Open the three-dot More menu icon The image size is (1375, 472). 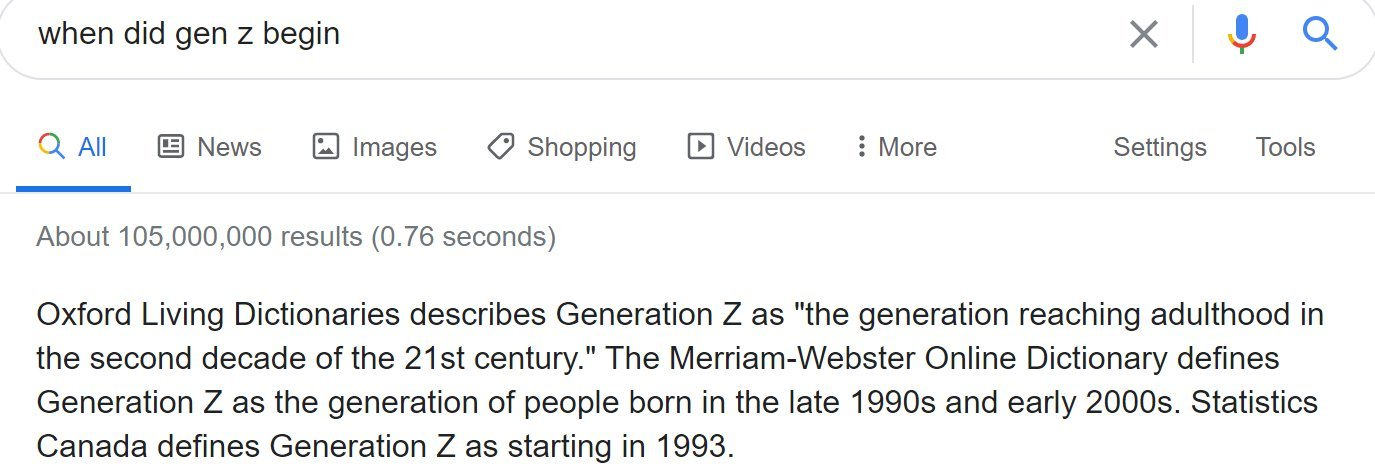click(860, 147)
